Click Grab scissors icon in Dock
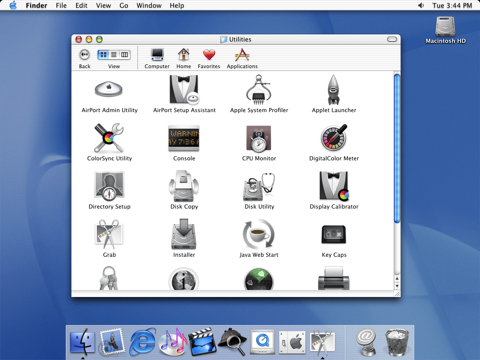This screenshot has height=360, width=480. point(322,342)
